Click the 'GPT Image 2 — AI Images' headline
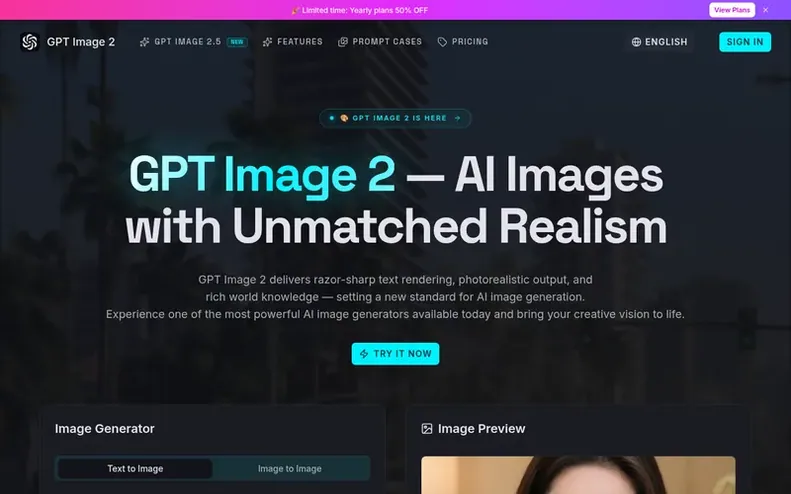 pyautogui.click(x=396, y=175)
